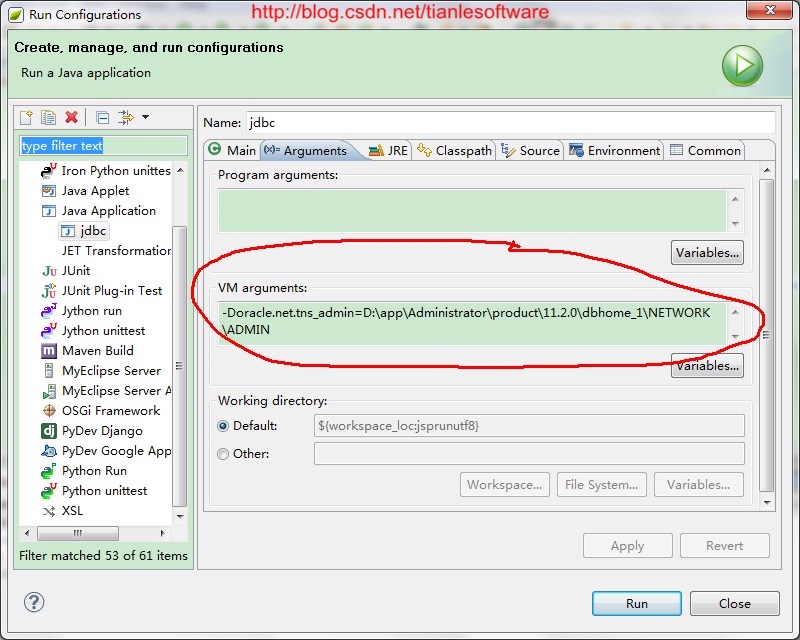Click Variables button under Working directory
800x640 pixels.
click(x=698, y=485)
